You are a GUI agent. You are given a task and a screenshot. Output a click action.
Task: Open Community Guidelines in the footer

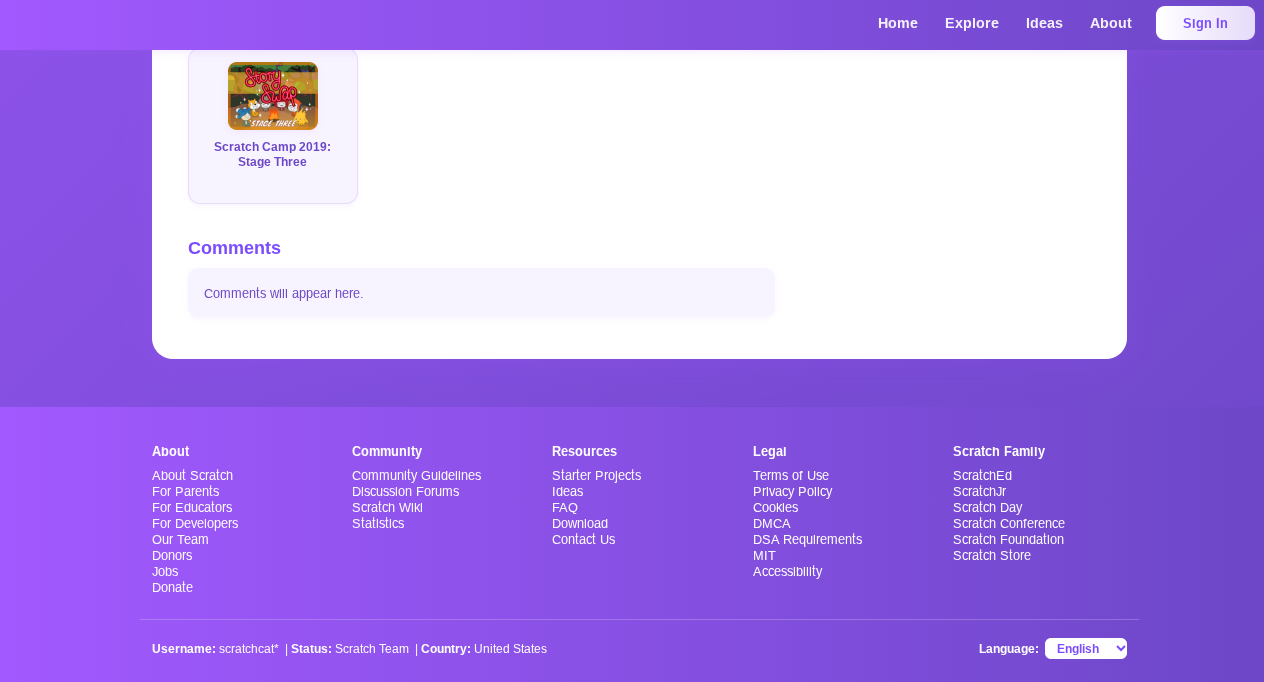[x=416, y=476]
